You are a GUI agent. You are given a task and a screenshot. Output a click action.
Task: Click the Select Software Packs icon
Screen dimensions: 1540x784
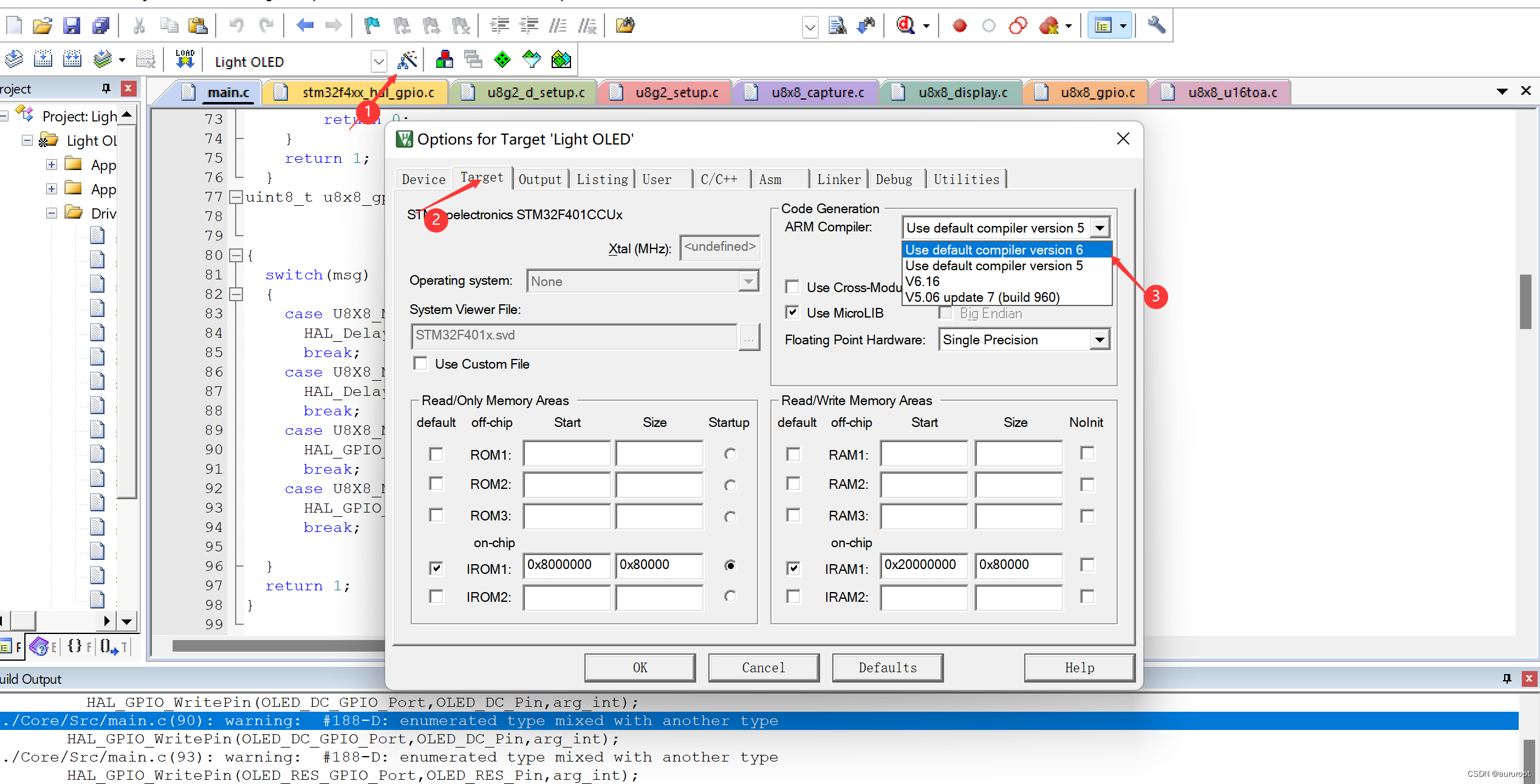click(x=532, y=60)
